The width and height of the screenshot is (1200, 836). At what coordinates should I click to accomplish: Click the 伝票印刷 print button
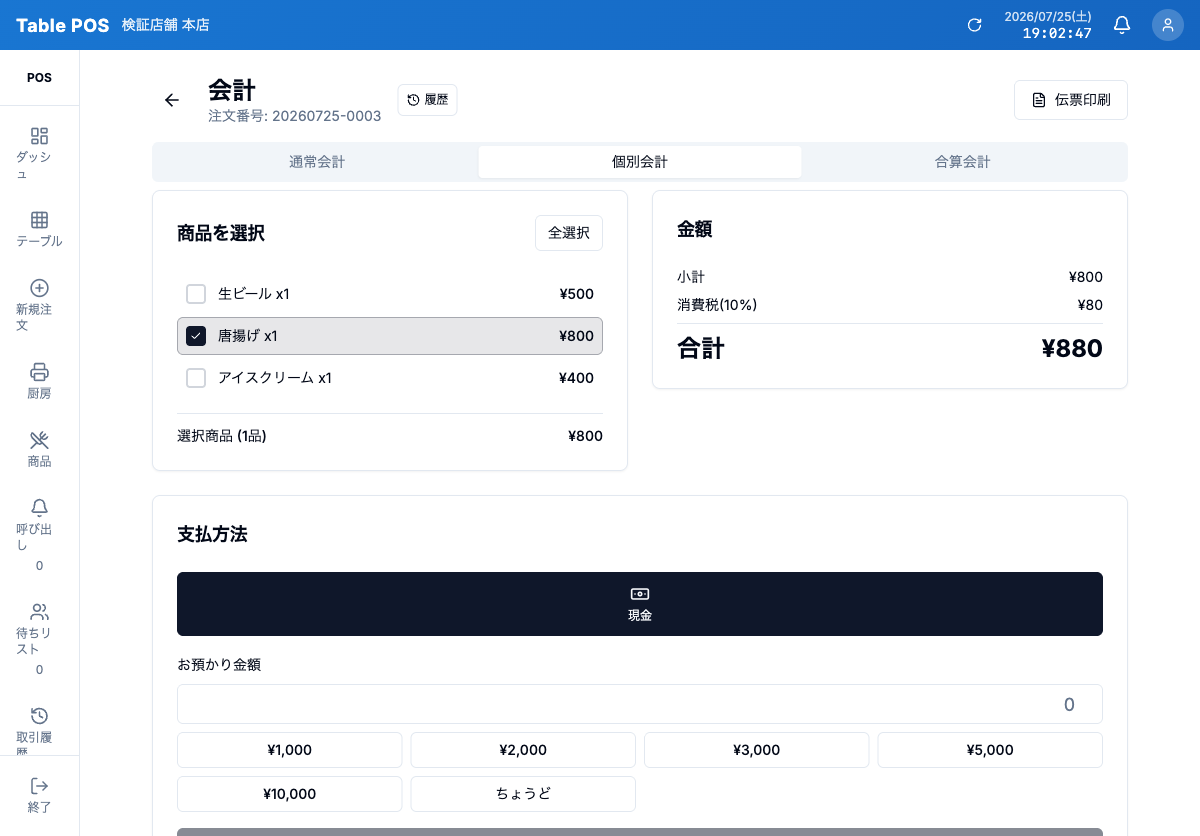(x=1071, y=100)
